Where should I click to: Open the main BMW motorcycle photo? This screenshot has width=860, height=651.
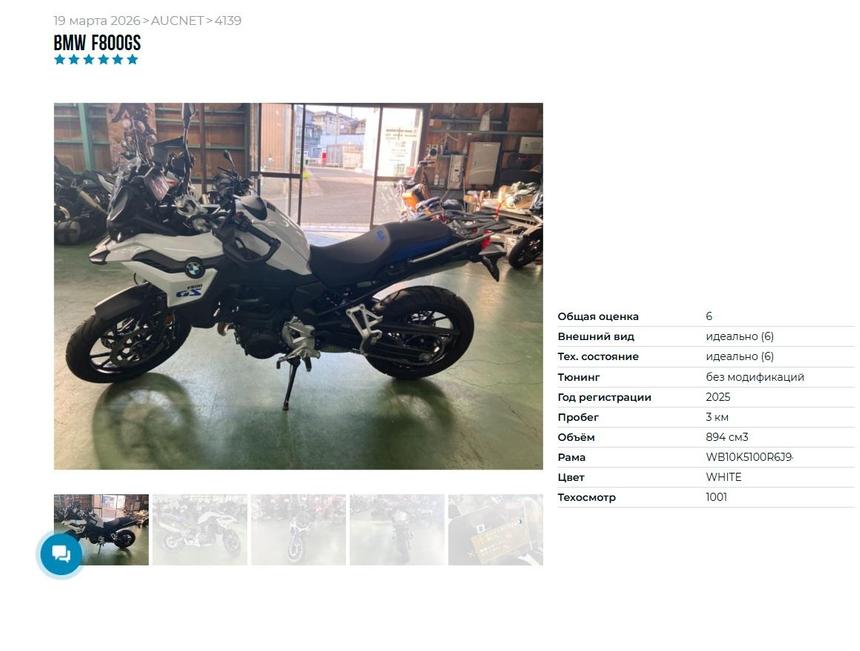(298, 286)
